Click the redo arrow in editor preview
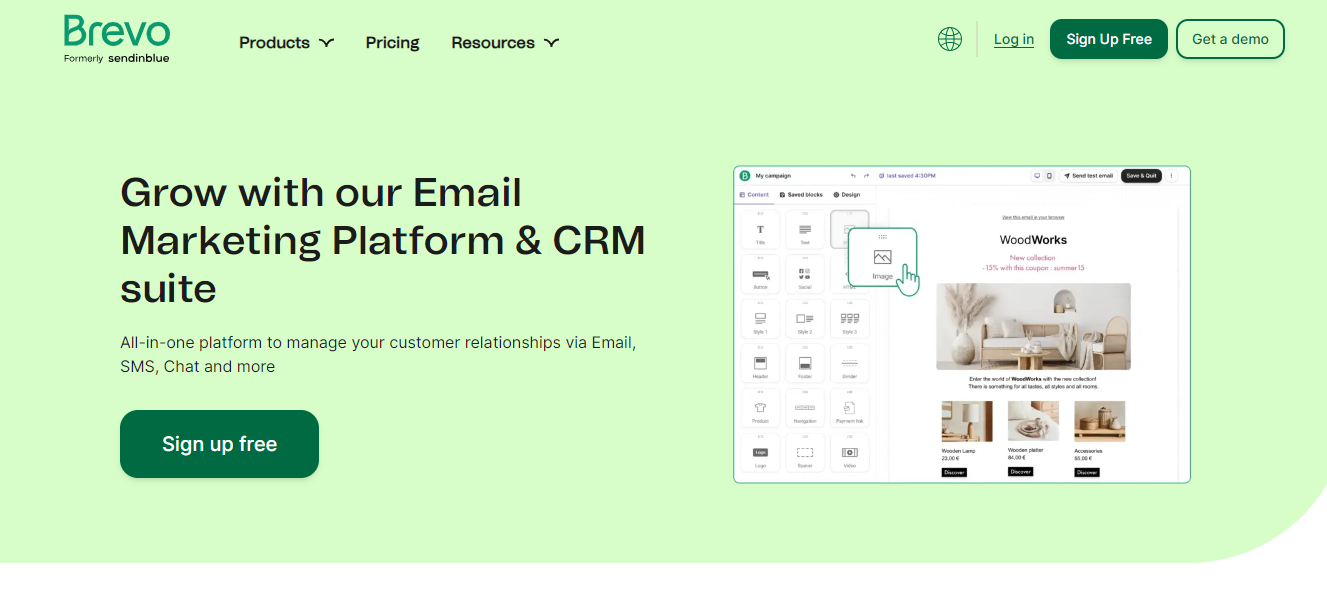The width and height of the screenshot is (1327, 589). pos(866,176)
